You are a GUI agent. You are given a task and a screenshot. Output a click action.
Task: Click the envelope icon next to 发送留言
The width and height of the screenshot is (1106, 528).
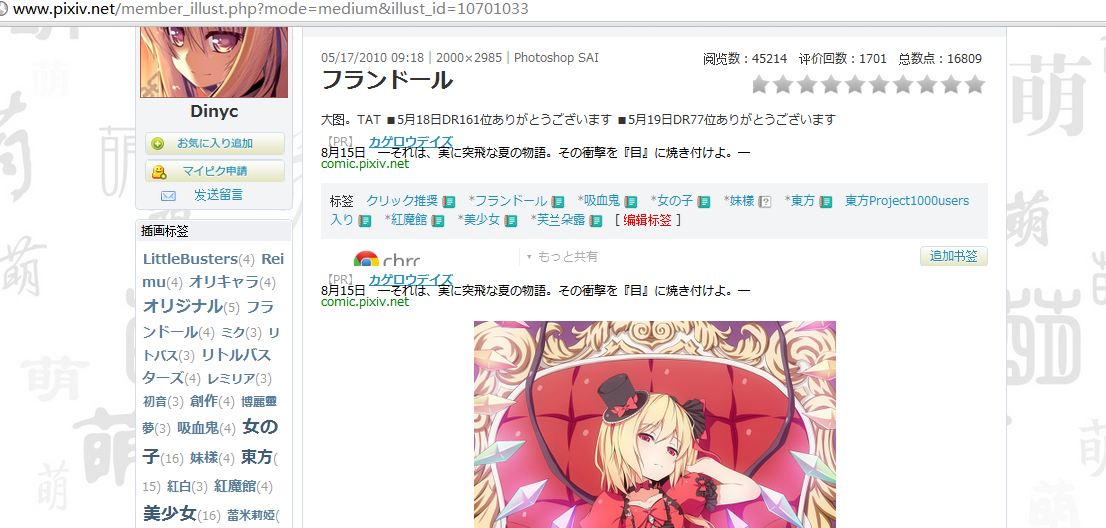[x=168, y=196]
